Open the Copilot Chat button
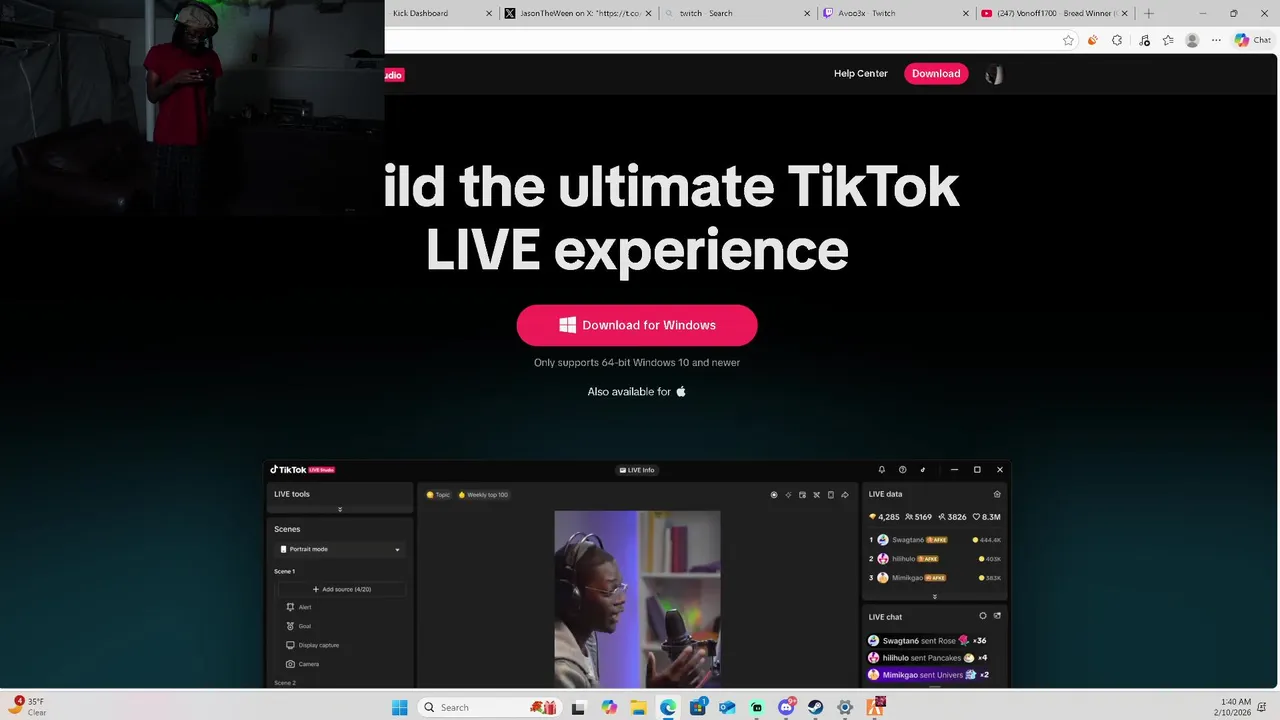Viewport: 1280px width, 720px height. click(1255, 40)
